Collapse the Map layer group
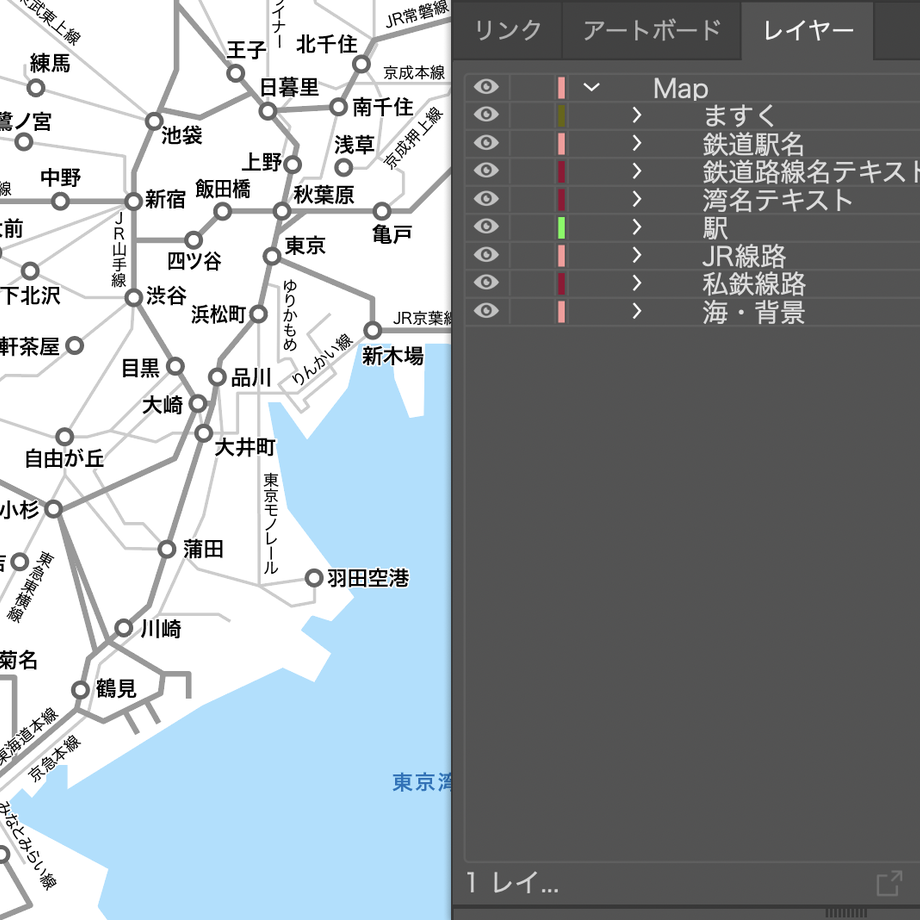Screen dimensions: 920x920 click(x=591, y=88)
